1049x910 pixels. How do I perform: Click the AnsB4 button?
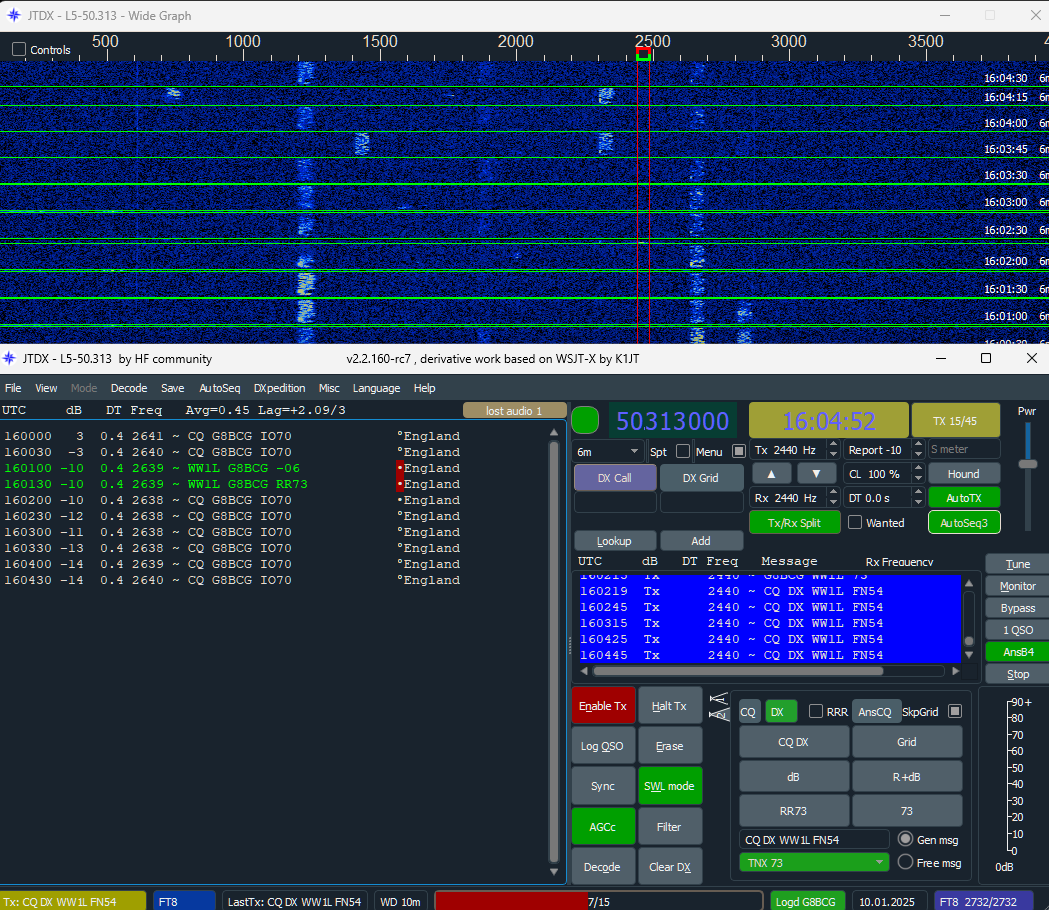[1017, 652]
